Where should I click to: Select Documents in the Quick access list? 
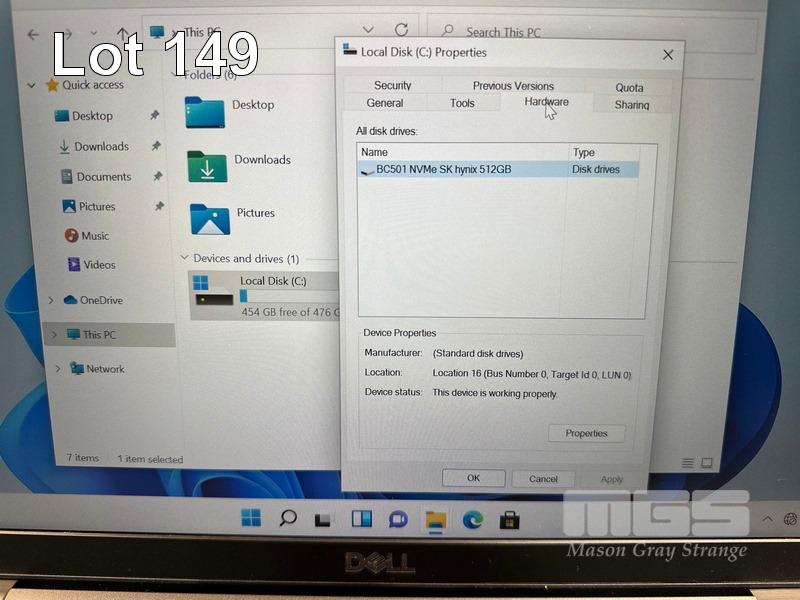click(x=103, y=177)
